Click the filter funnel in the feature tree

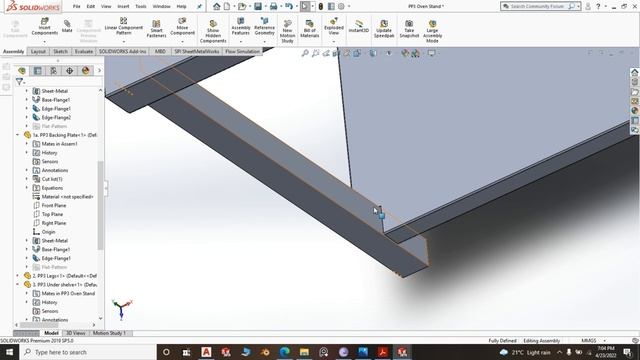pyautogui.click(x=19, y=82)
